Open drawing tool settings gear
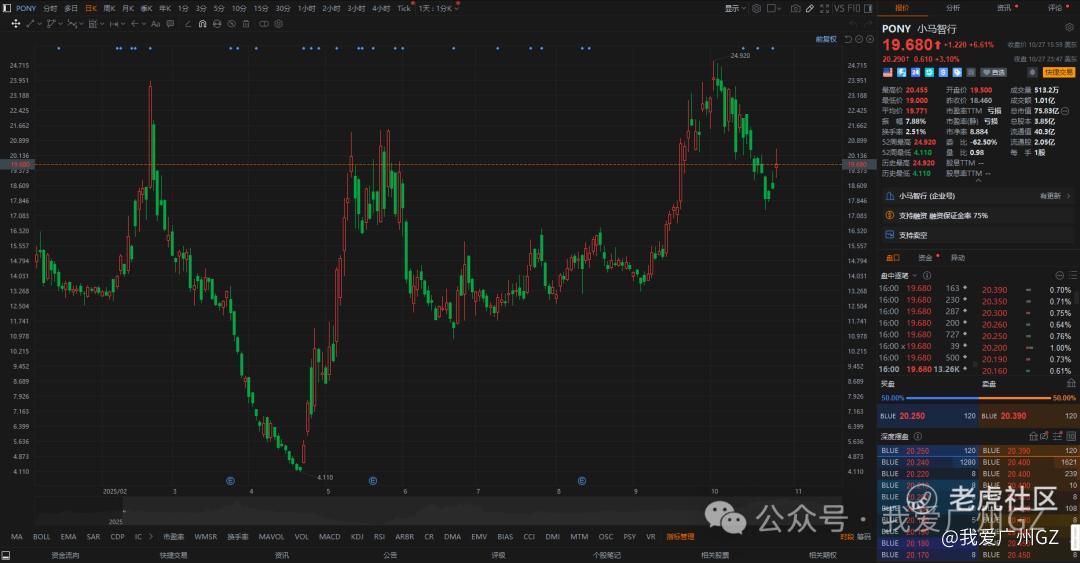The width and height of the screenshot is (1080, 563). (x=279, y=23)
